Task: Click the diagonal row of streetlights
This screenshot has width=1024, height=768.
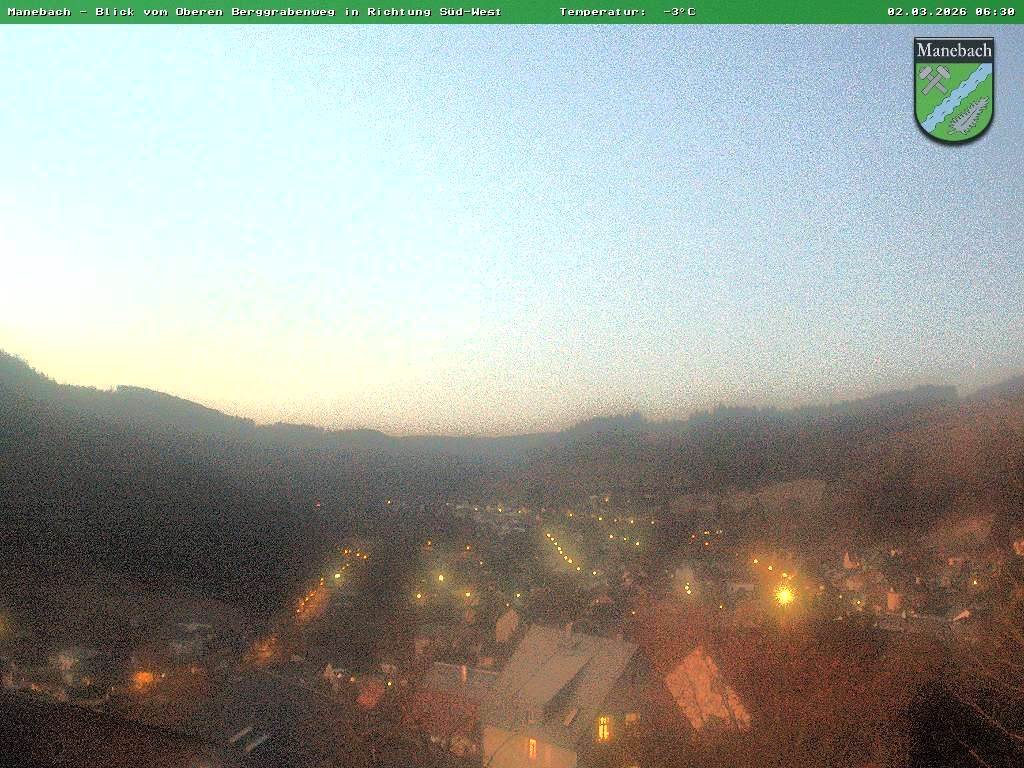Action: click(562, 551)
